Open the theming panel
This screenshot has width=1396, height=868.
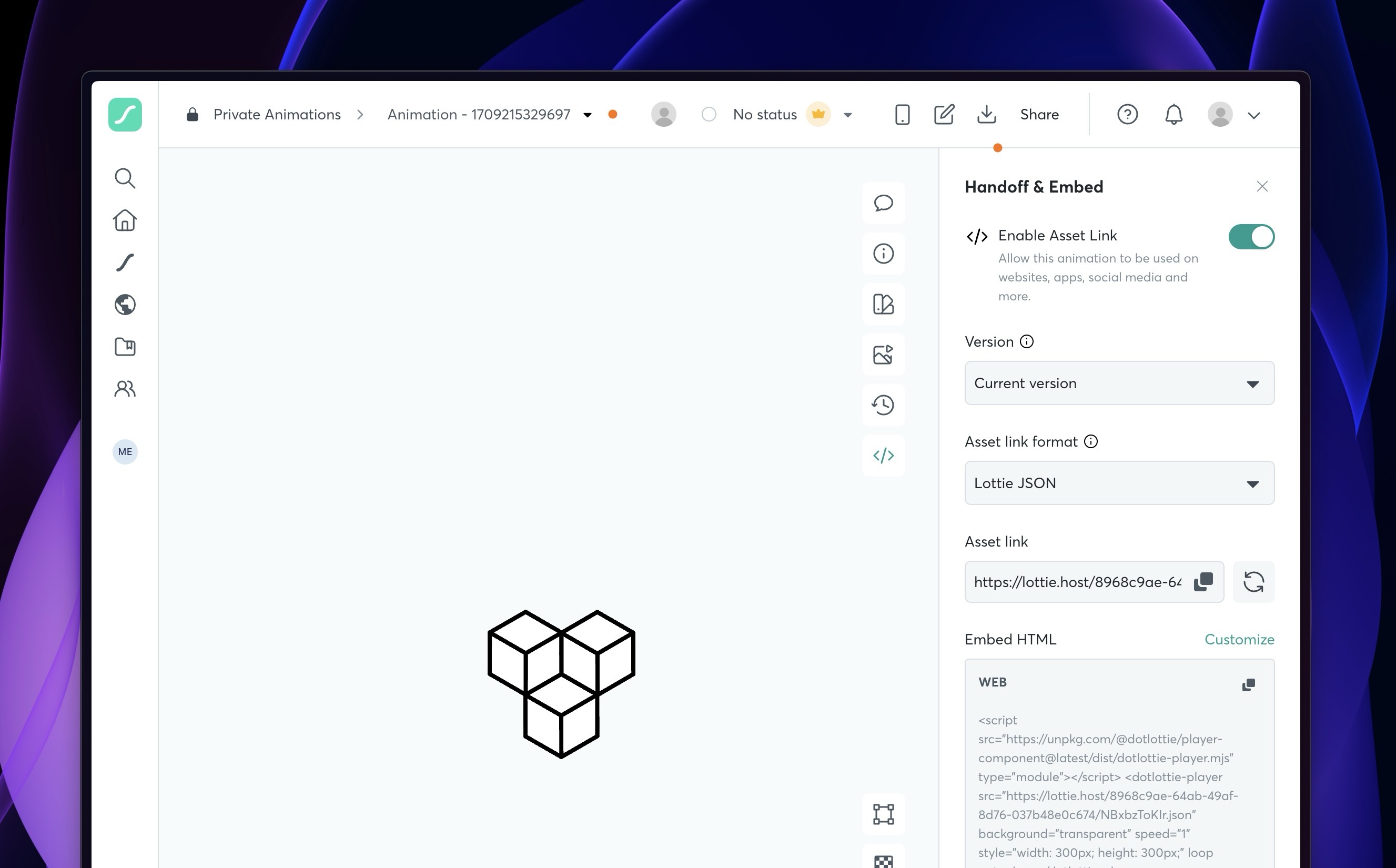click(x=883, y=304)
